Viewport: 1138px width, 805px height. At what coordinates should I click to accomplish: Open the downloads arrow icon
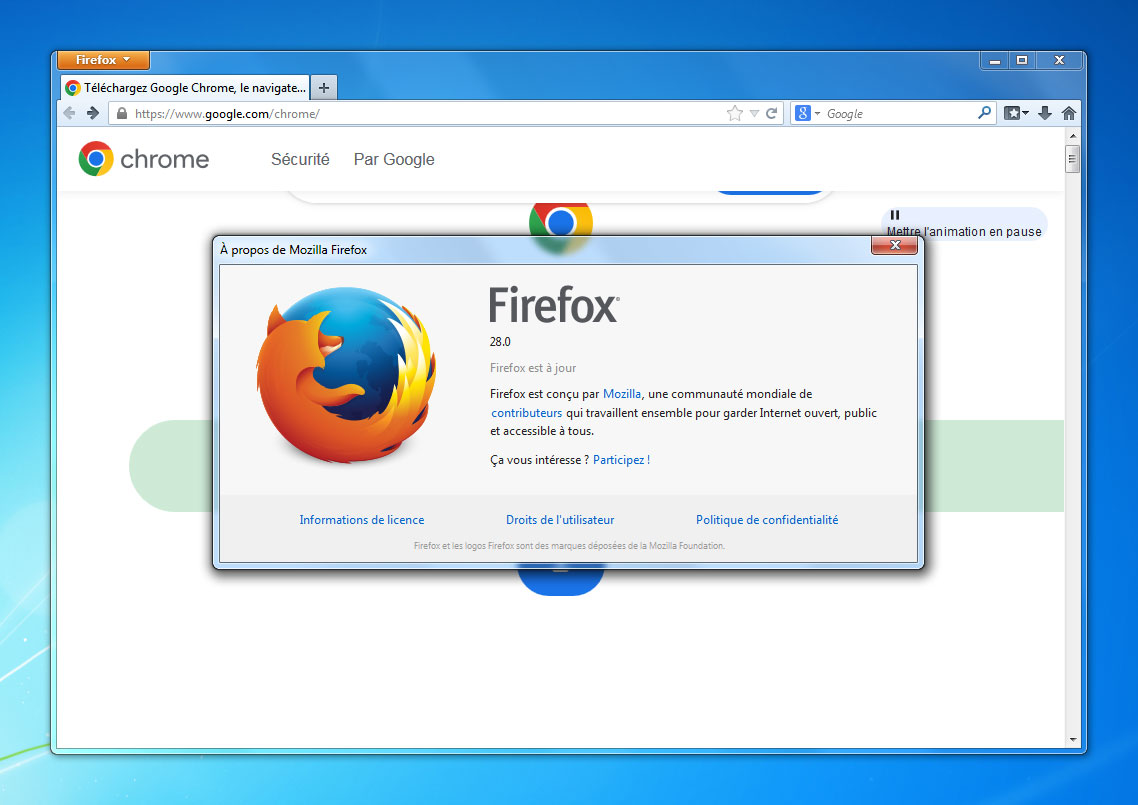coord(1045,113)
